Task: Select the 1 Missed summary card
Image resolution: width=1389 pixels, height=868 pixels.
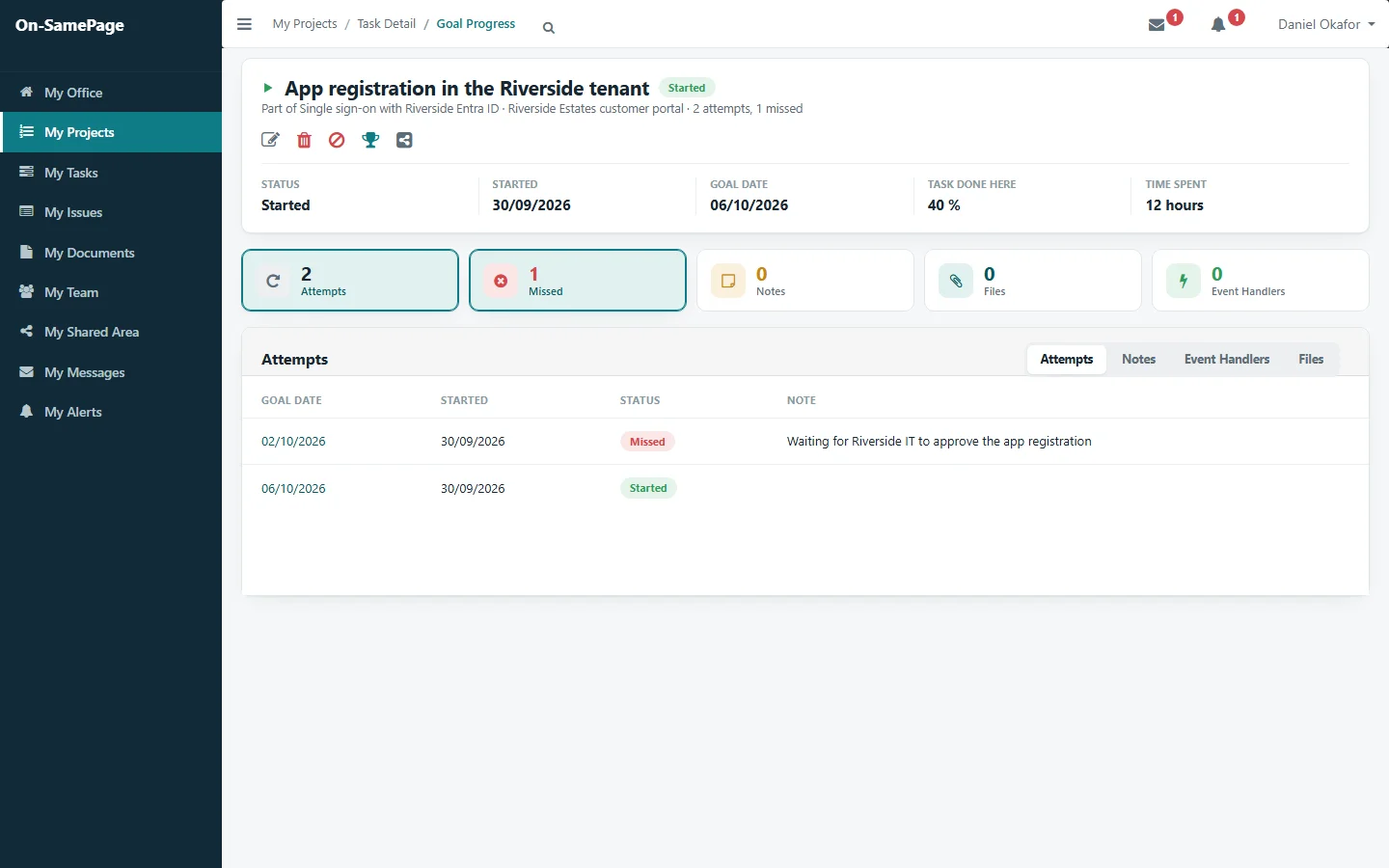Action: tap(578, 281)
